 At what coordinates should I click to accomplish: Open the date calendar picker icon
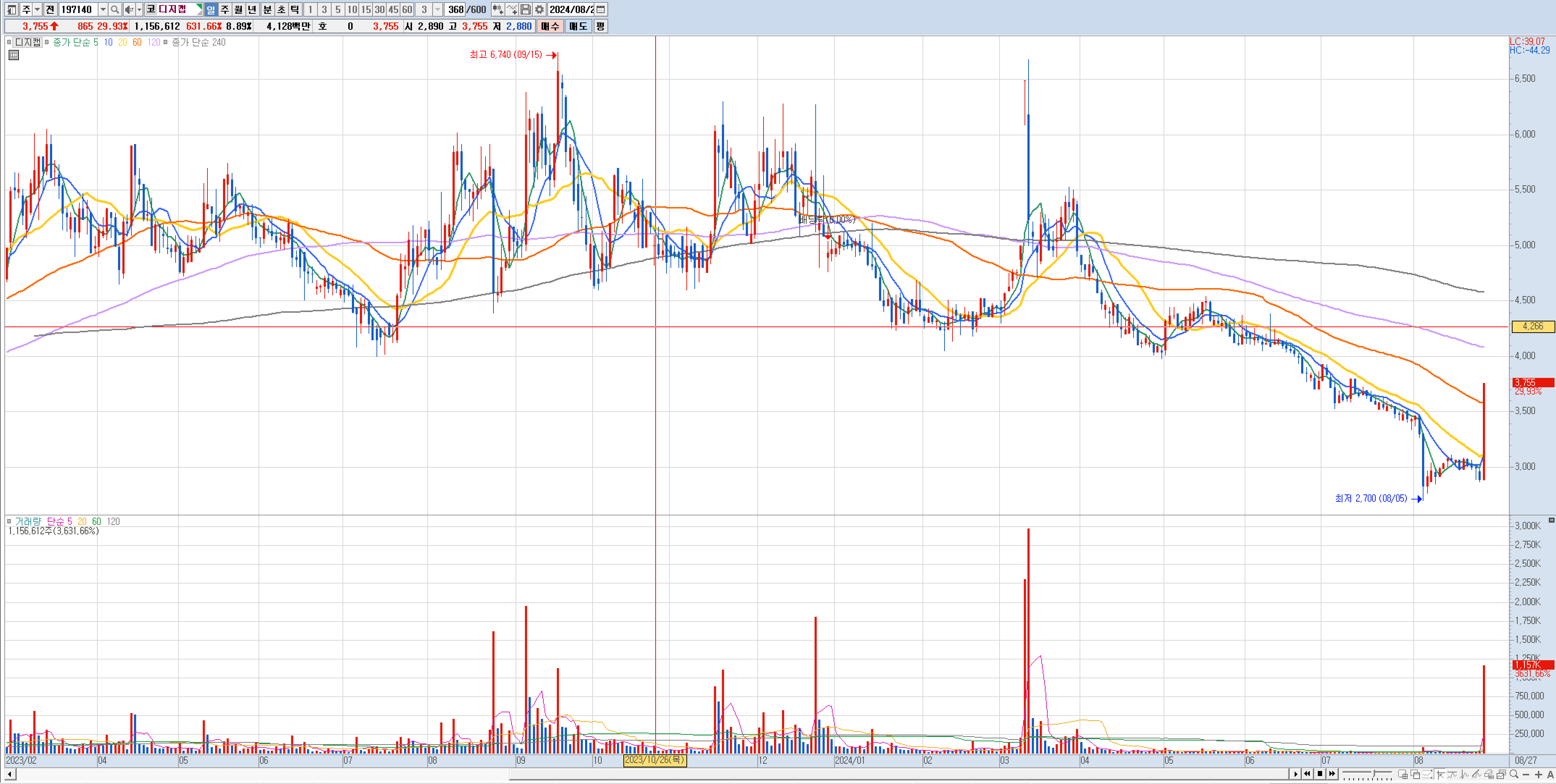pos(601,10)
